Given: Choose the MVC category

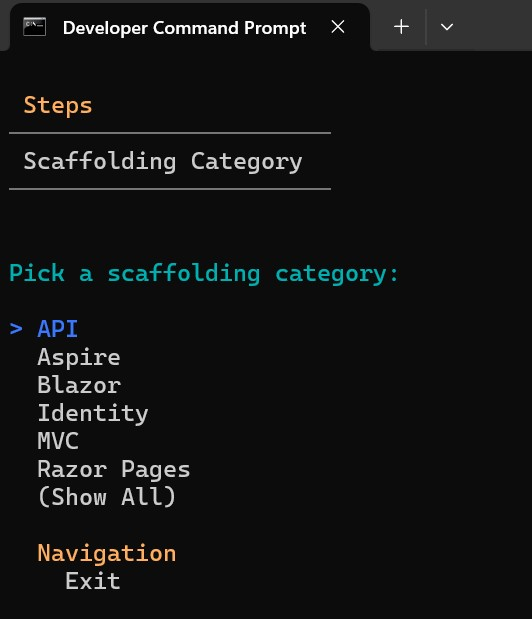Looking at the screenshot, I should click(58, 441).
